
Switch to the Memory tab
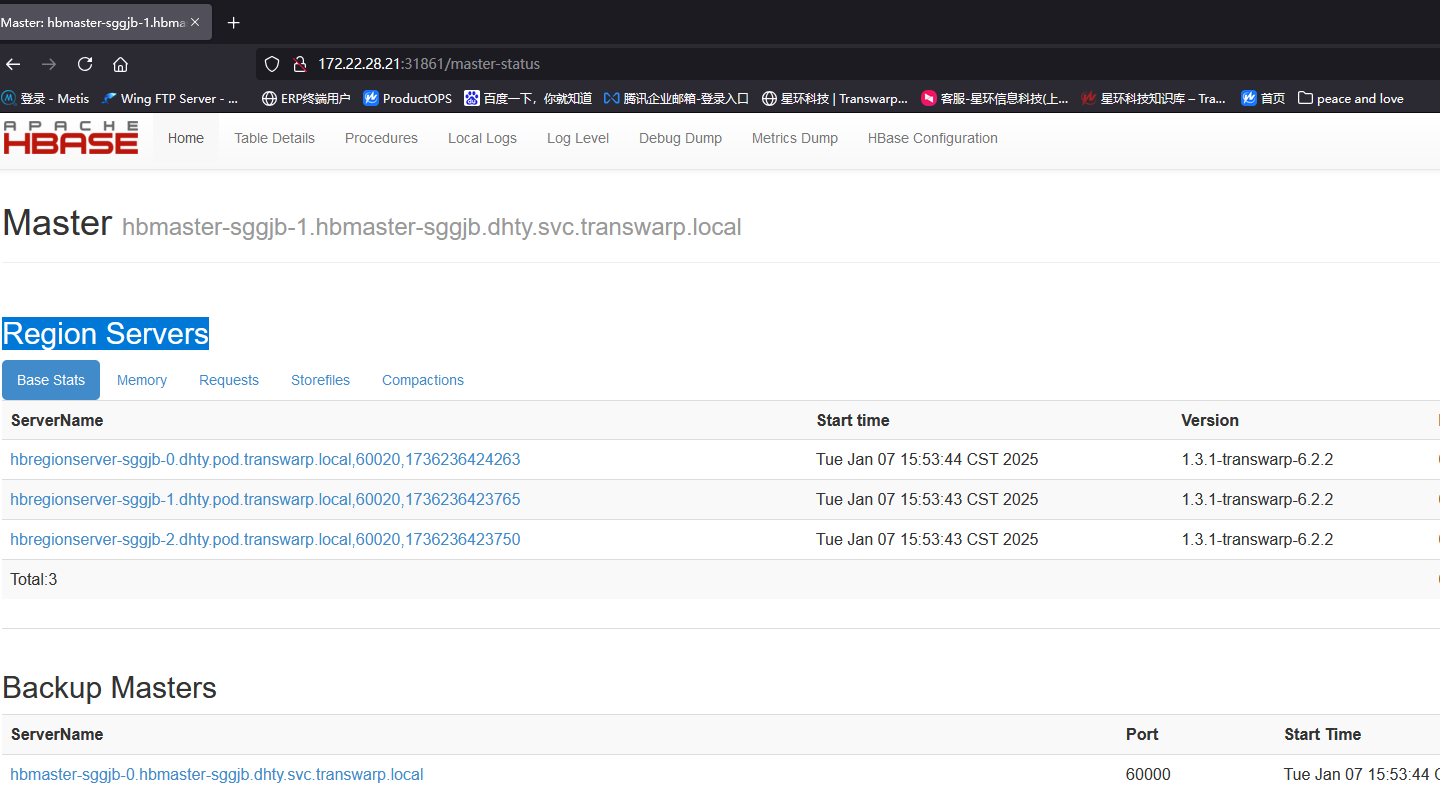pyautogui.click(x=141, y=380)
